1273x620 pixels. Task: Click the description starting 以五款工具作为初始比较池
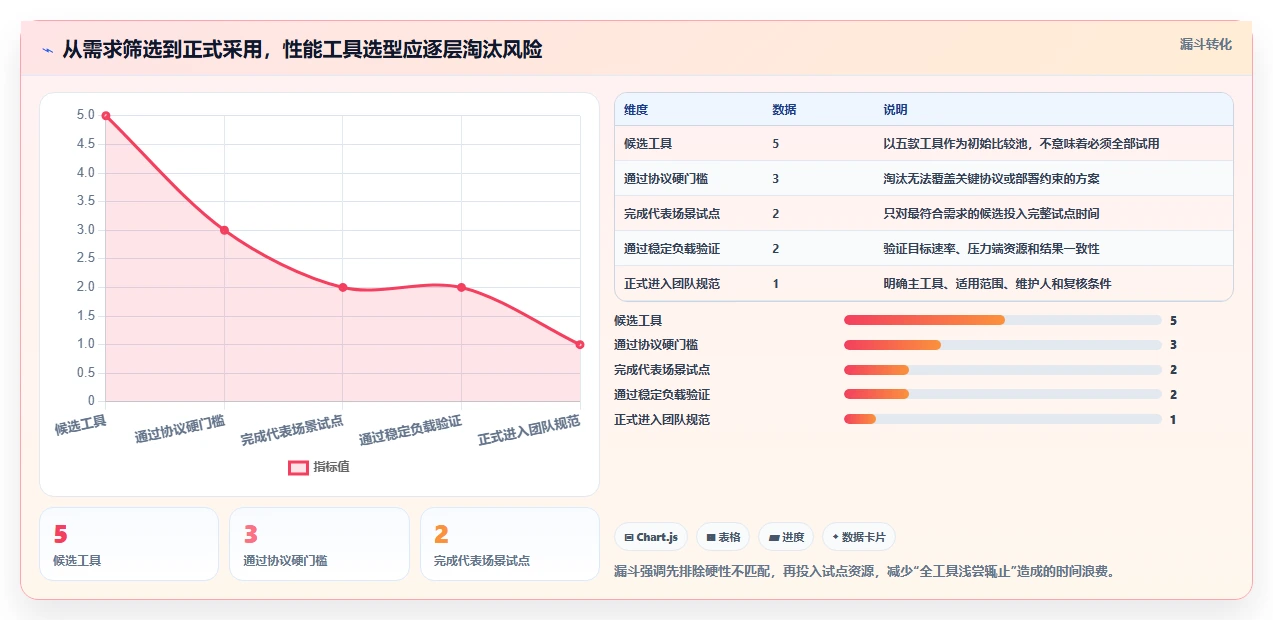1021,143
